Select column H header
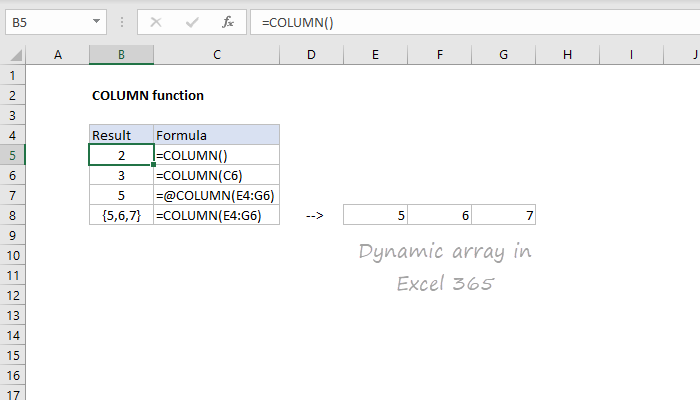The image size is (700, 400). coord(567,55)
